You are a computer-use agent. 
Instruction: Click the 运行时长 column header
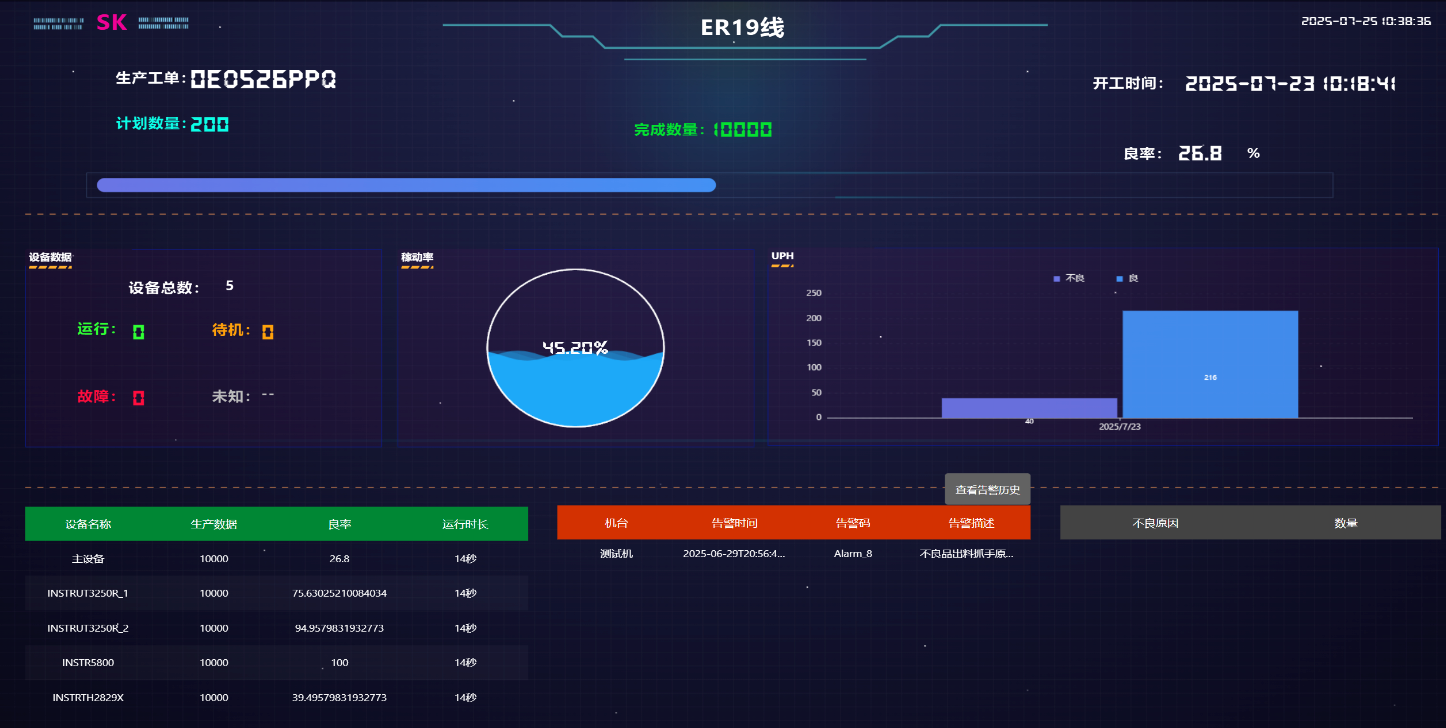coord(465,524)
